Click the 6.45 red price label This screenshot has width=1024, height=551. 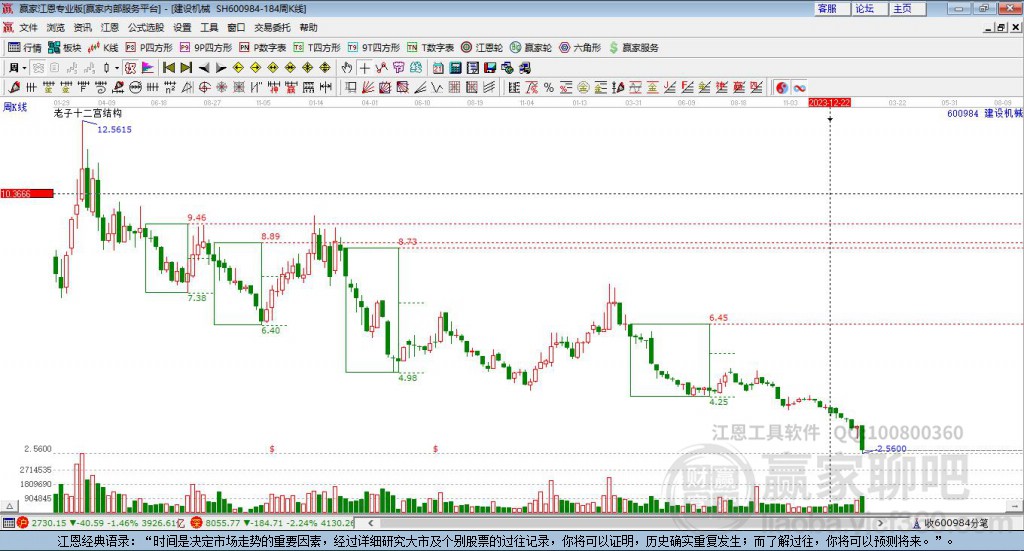point(718,318)
